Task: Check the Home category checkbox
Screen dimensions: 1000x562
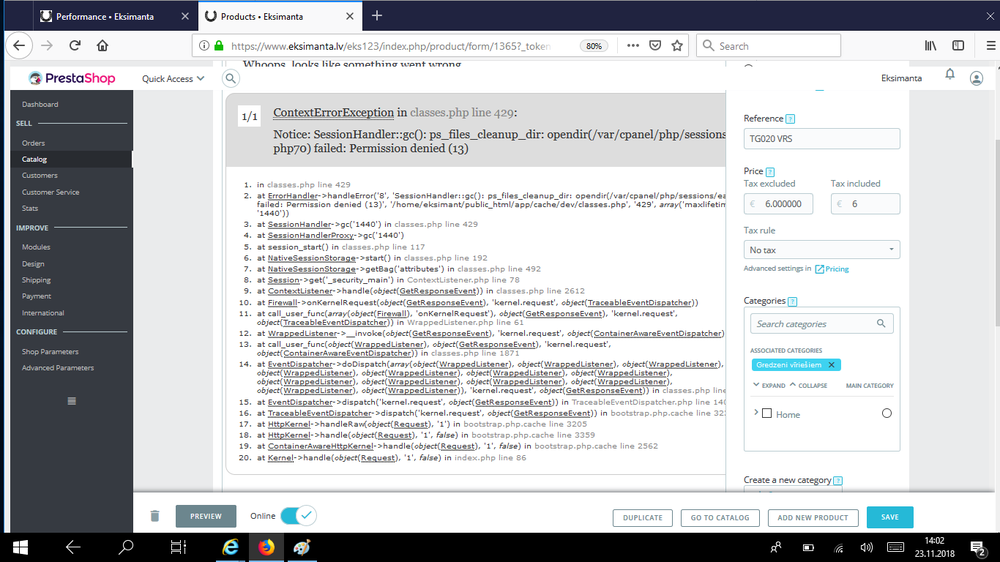Action: click(767, 413)
